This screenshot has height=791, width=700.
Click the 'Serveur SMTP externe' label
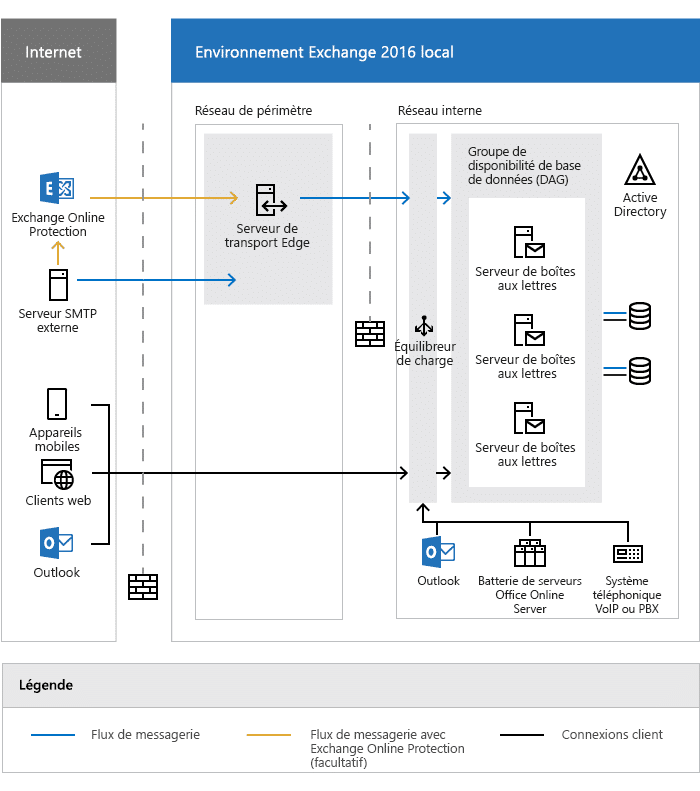click(x=57, y=320)
